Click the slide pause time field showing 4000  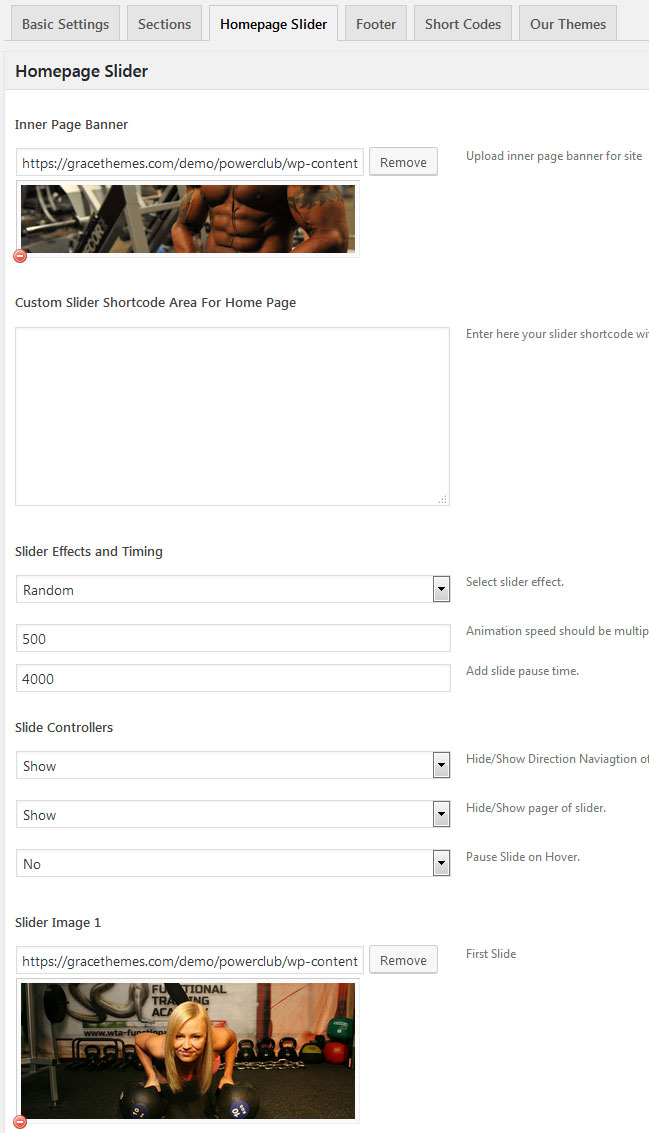click(x=233, y=679)
